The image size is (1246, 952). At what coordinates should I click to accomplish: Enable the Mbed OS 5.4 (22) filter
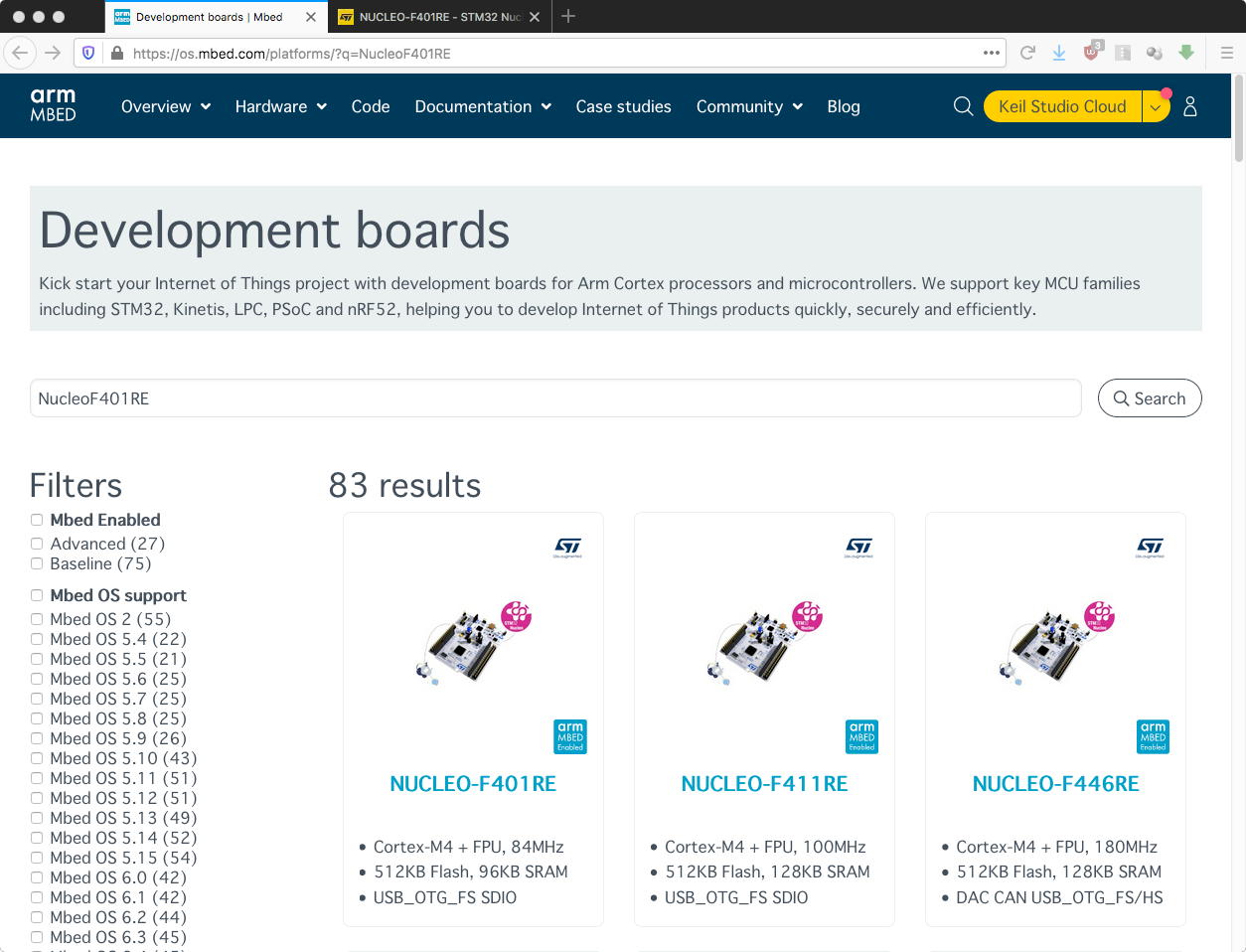click(x=37, y=639)
